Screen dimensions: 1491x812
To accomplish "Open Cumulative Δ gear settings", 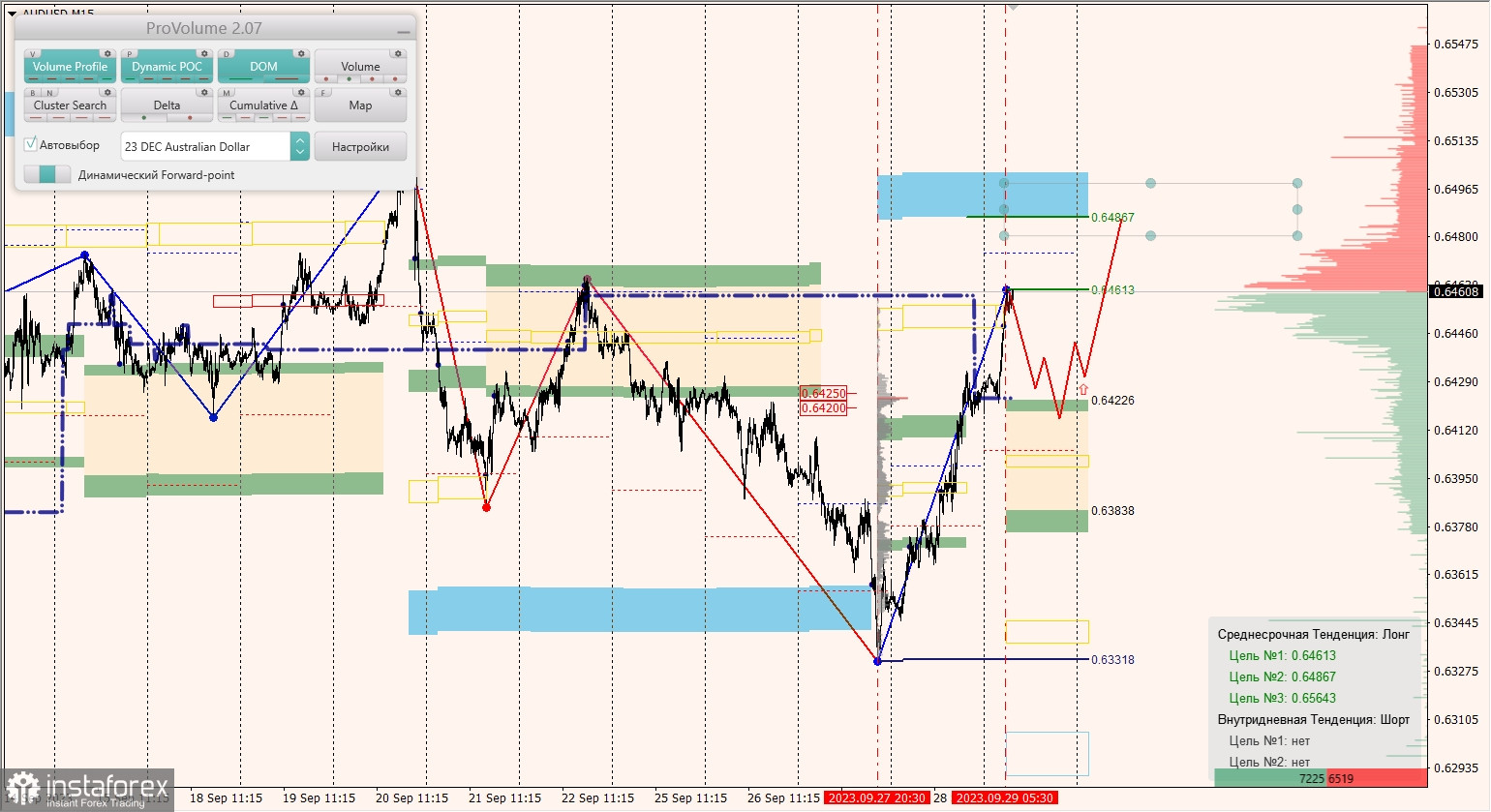I will pyautogui.click(x=301, y=93).
